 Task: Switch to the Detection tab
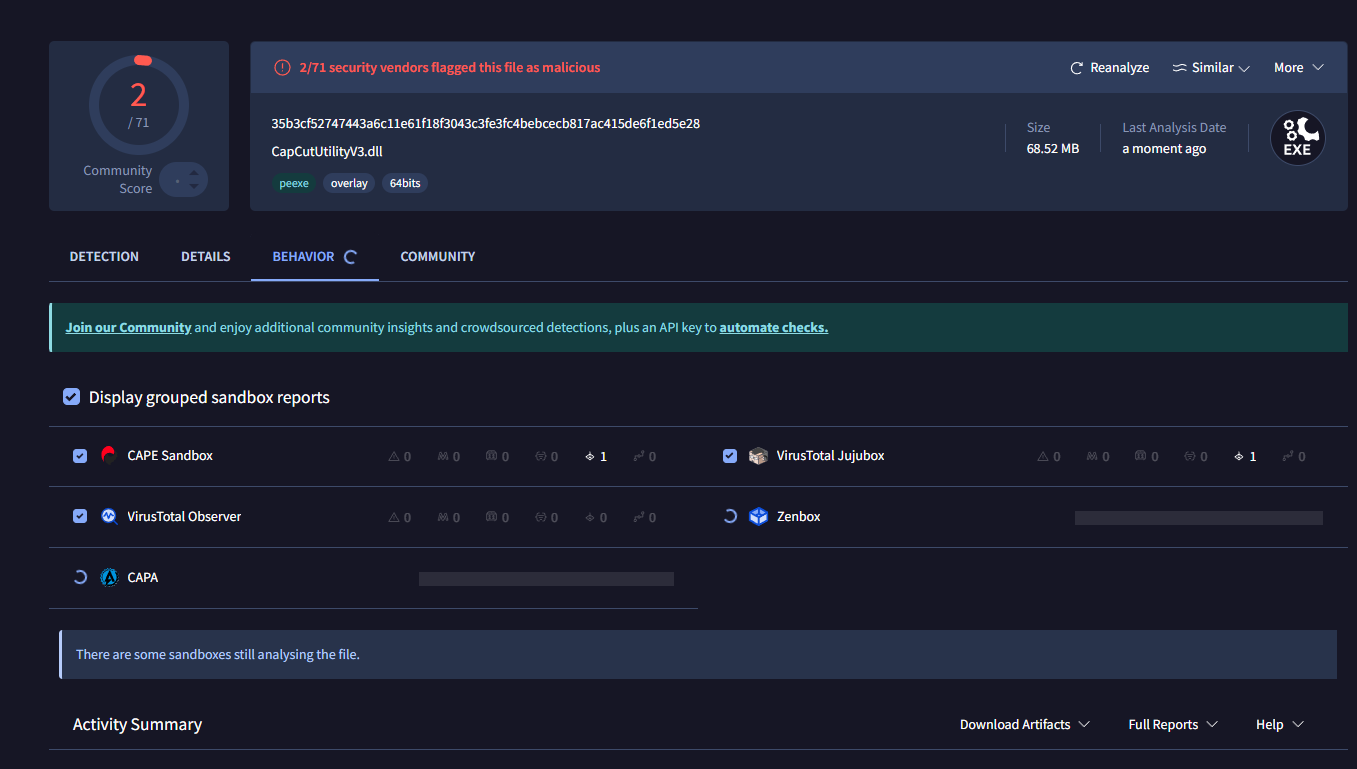click(x=104, y=256)
